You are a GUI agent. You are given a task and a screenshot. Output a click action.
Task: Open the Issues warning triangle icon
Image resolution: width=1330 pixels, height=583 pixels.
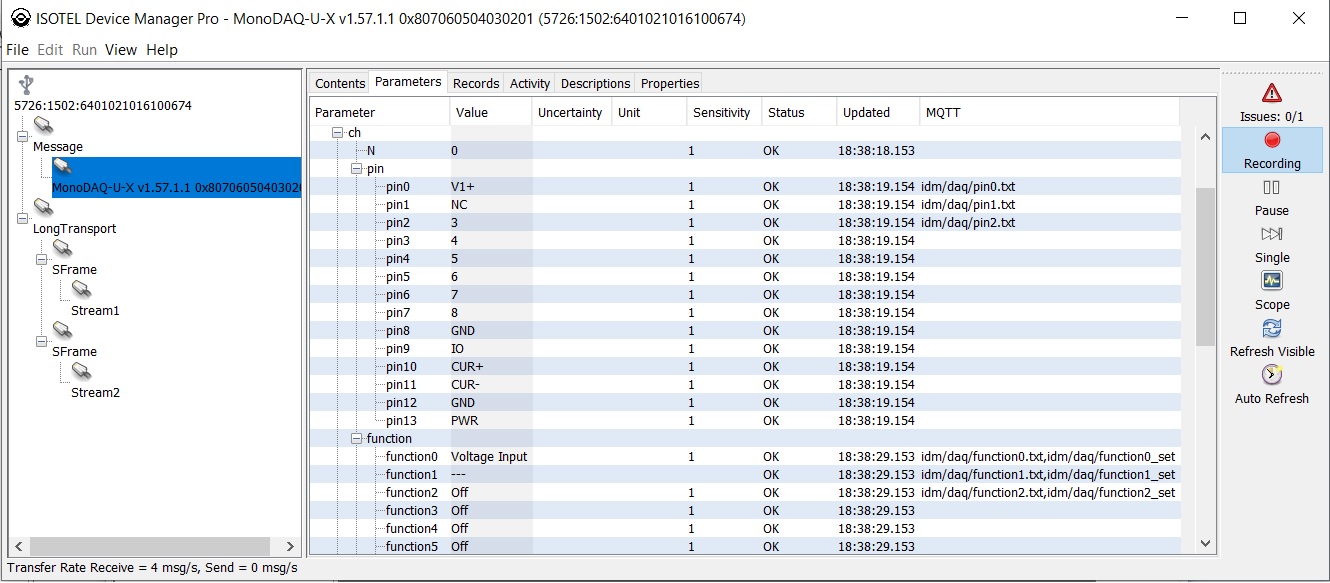[1272, 93]
